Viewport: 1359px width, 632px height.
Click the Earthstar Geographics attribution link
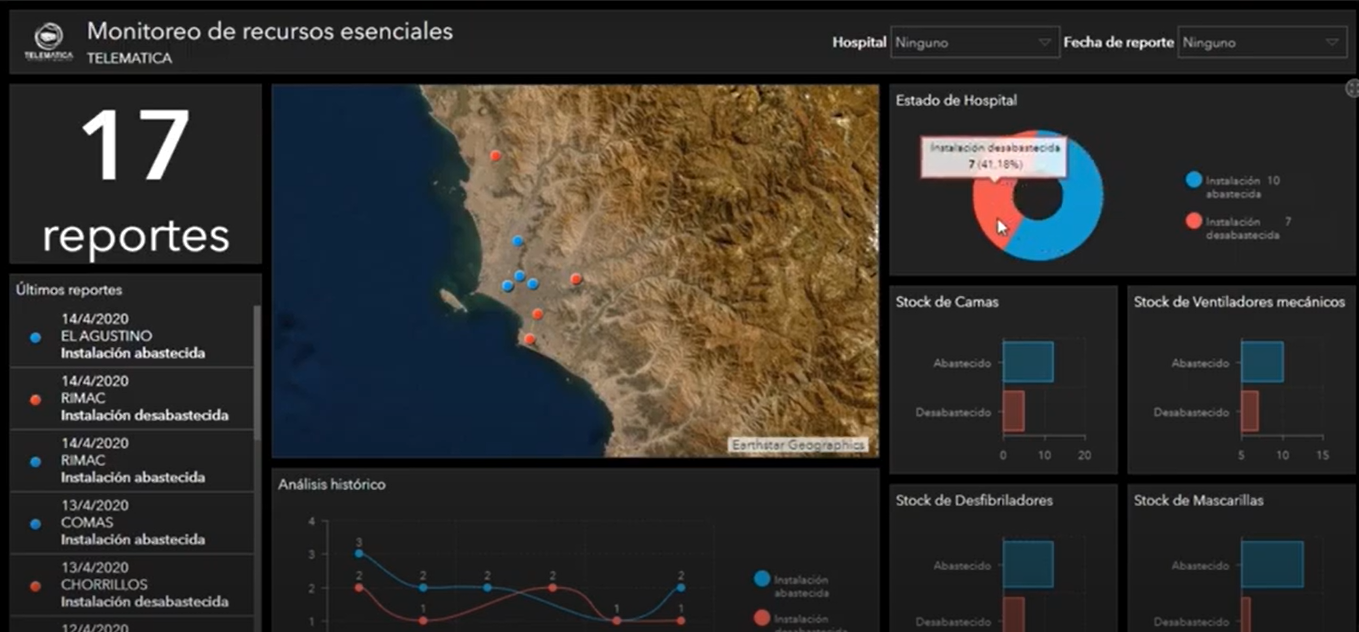tap(797, 445)
